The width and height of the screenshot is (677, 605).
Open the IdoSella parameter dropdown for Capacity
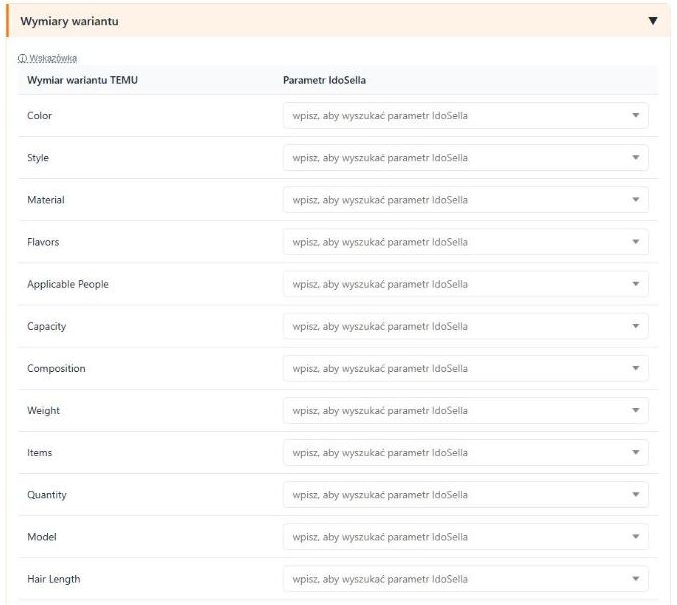coord(465,326)
